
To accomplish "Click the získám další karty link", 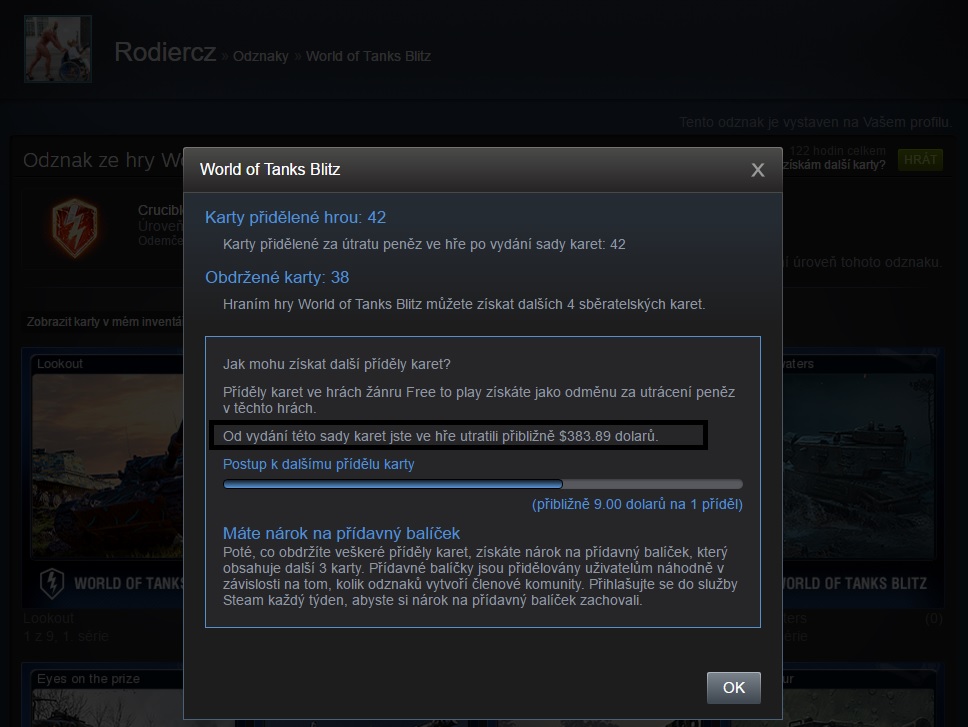I will [x=835, y=165].
